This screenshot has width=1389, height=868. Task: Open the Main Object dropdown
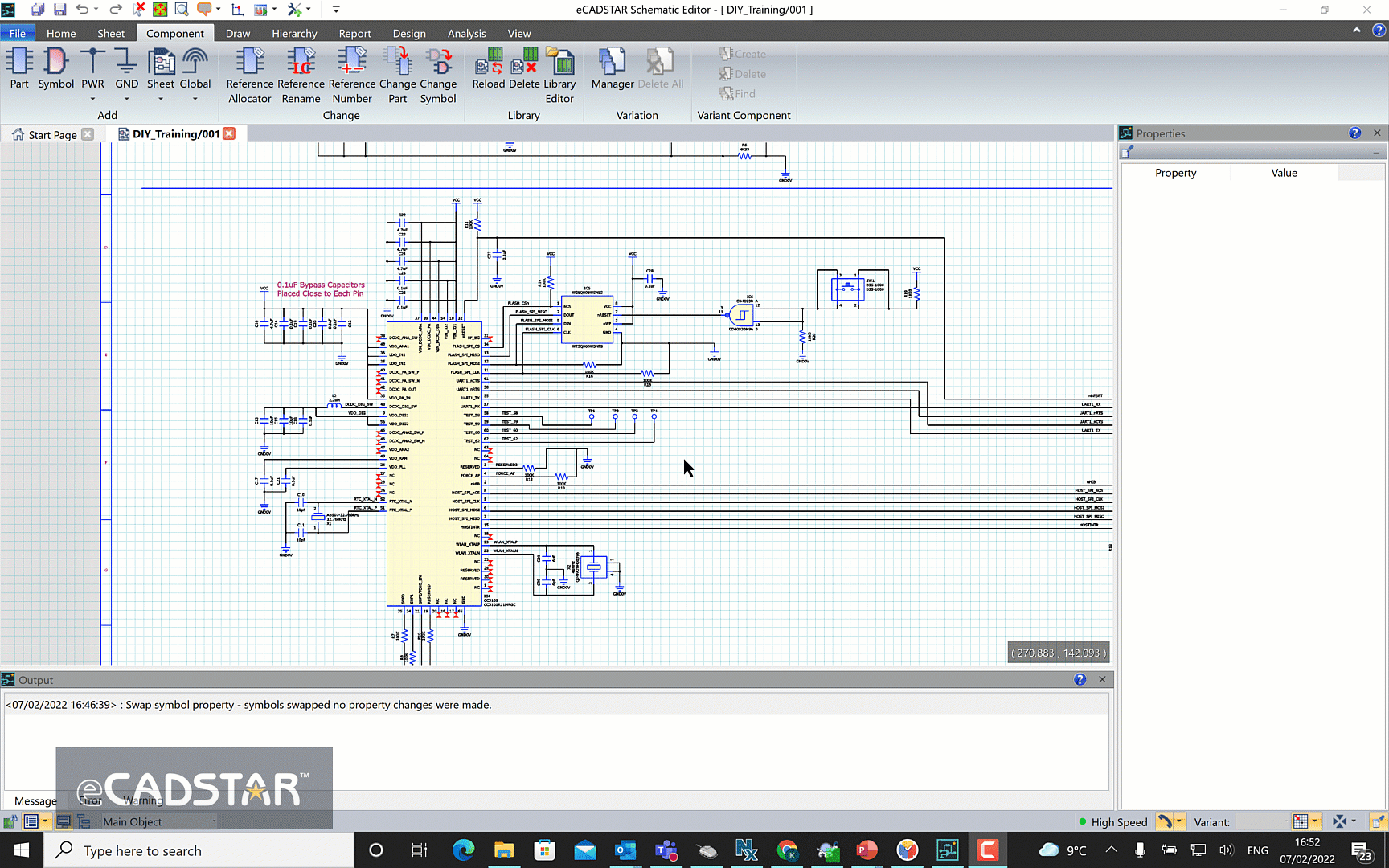(x=158, y=821)
